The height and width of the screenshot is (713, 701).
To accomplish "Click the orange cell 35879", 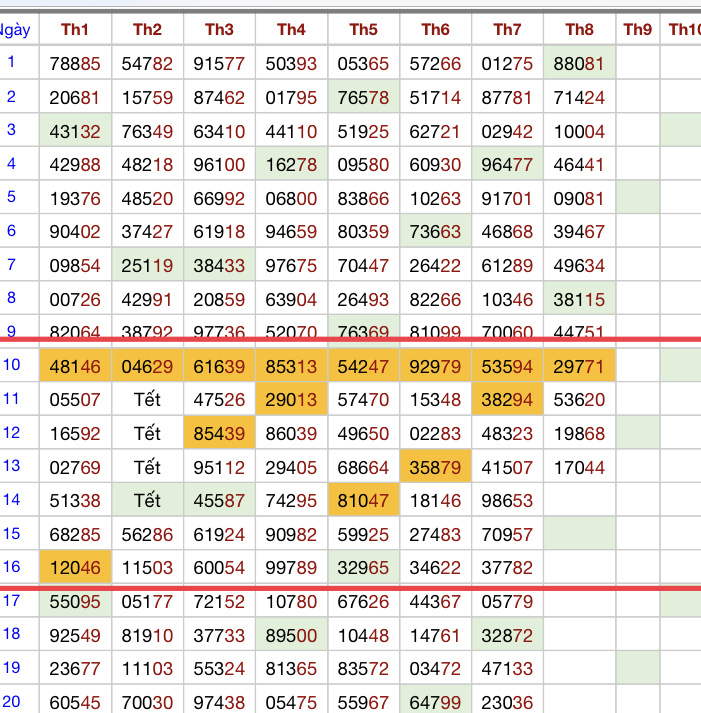I will [435, 467].
